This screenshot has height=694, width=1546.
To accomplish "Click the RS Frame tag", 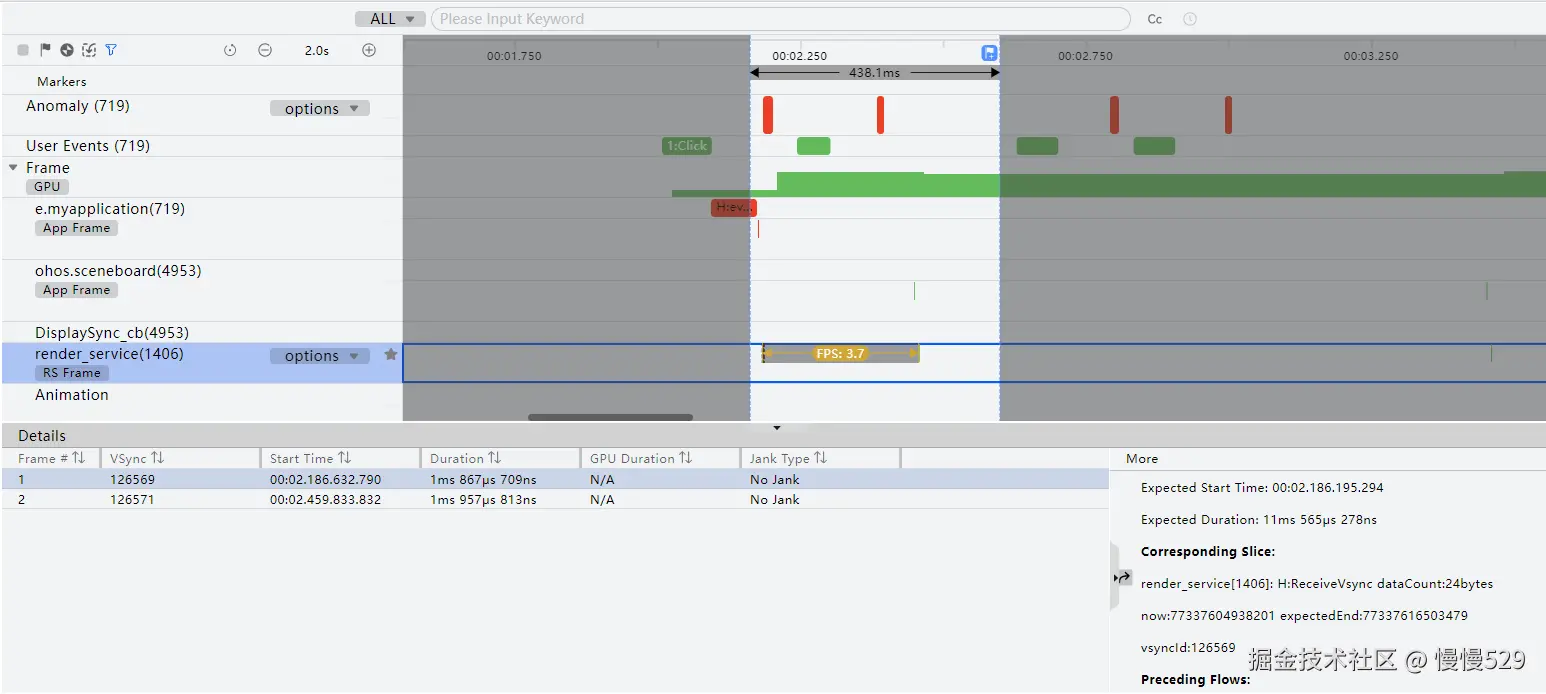I will [x=72, y=373].
